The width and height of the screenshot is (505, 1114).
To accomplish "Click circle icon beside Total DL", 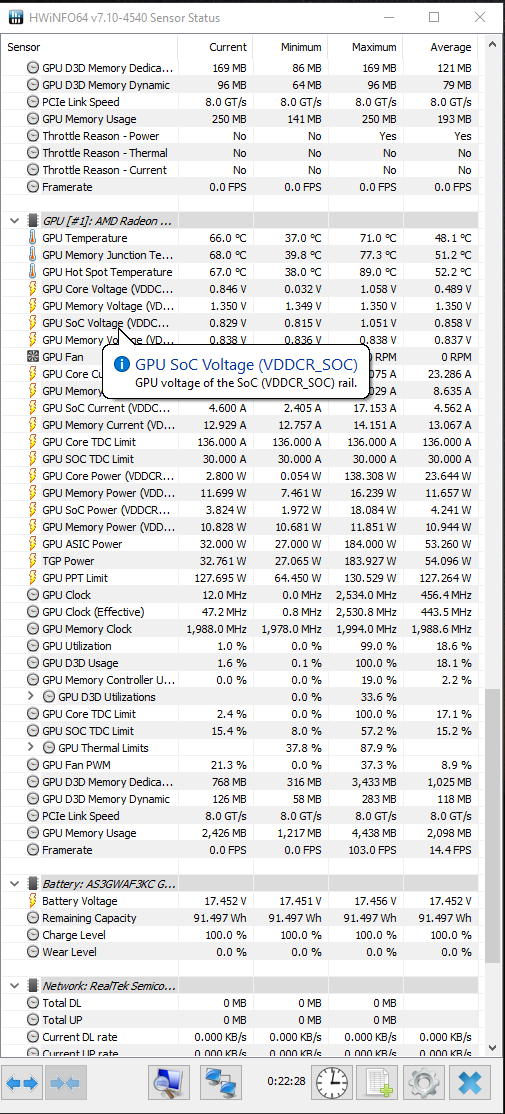I will pos(33,1003).
